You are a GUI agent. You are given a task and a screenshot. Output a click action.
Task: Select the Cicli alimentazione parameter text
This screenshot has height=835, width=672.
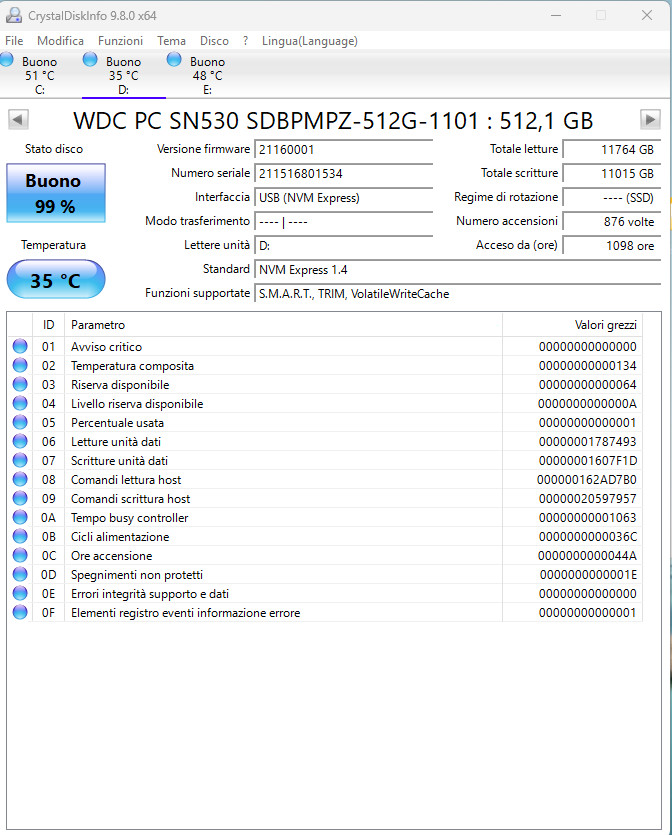[x=120, y=537]
